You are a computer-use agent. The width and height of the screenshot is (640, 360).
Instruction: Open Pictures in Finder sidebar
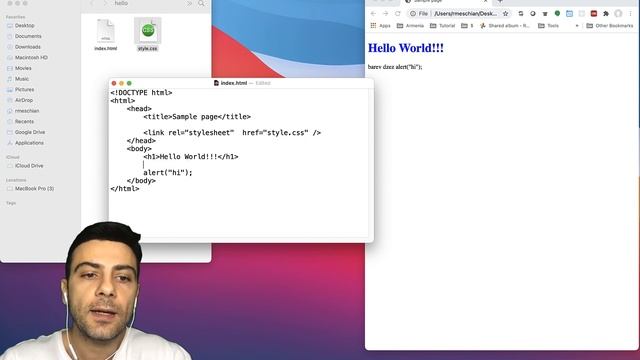[24, 89]
